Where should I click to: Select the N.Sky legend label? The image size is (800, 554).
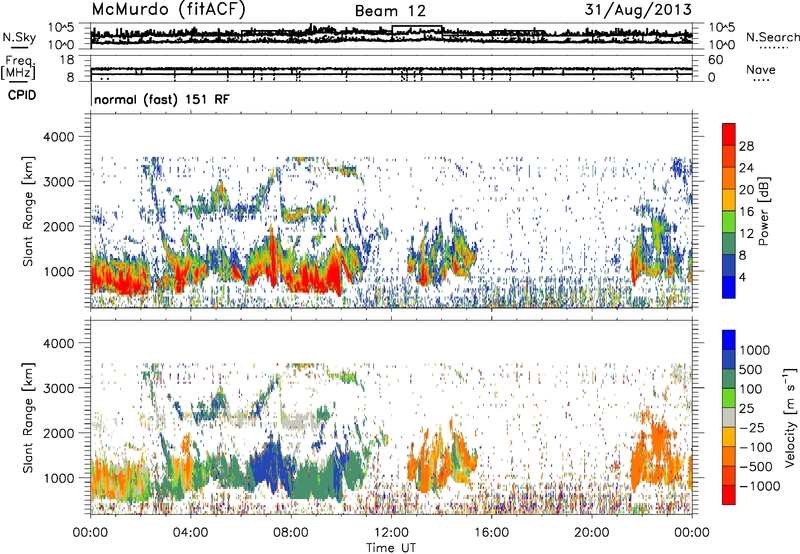pos(19,37)
